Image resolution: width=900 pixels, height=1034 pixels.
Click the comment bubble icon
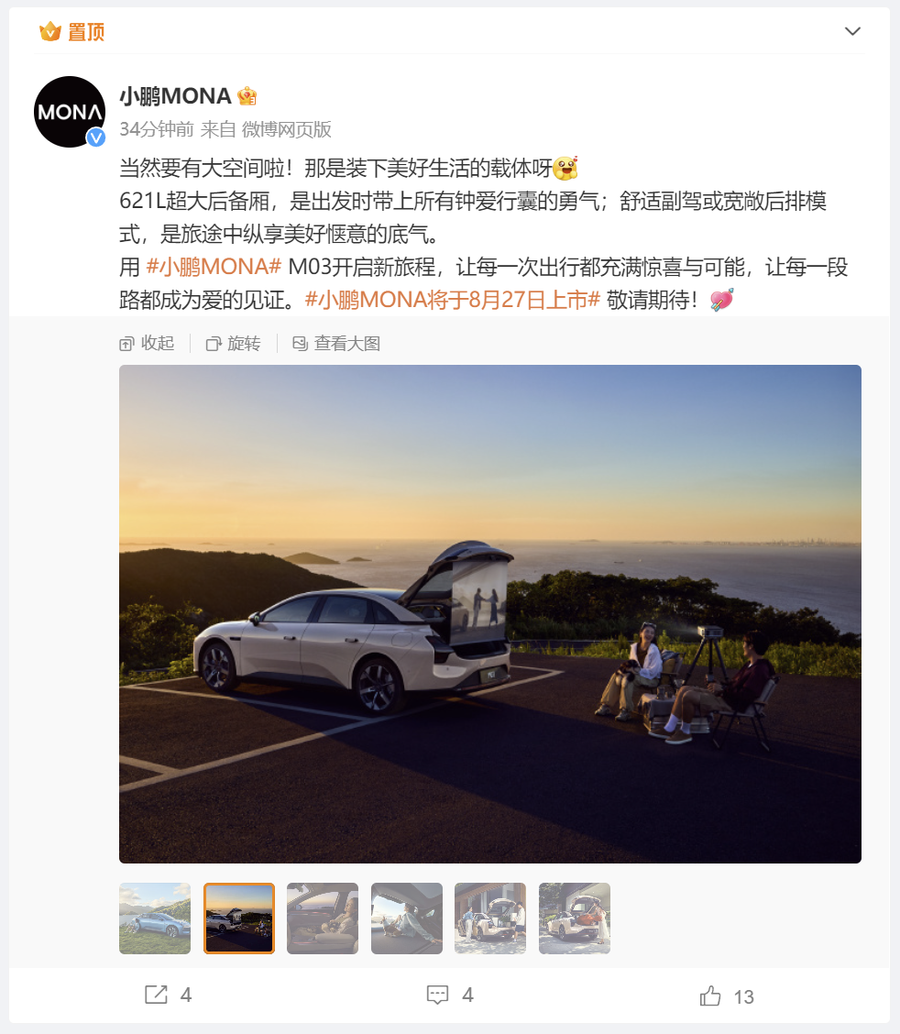[x=438, y=994]
